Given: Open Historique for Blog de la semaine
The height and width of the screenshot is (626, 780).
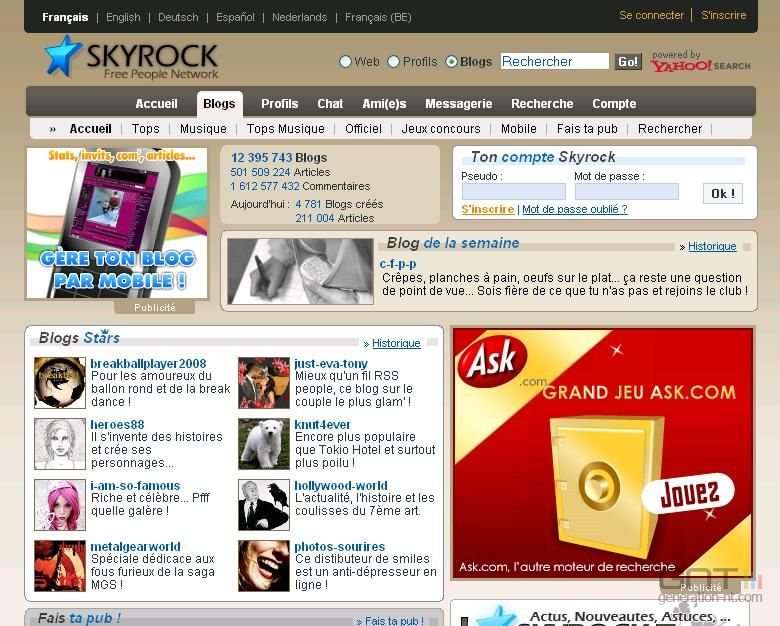Looking at the screenshot, I should (712, 246).
